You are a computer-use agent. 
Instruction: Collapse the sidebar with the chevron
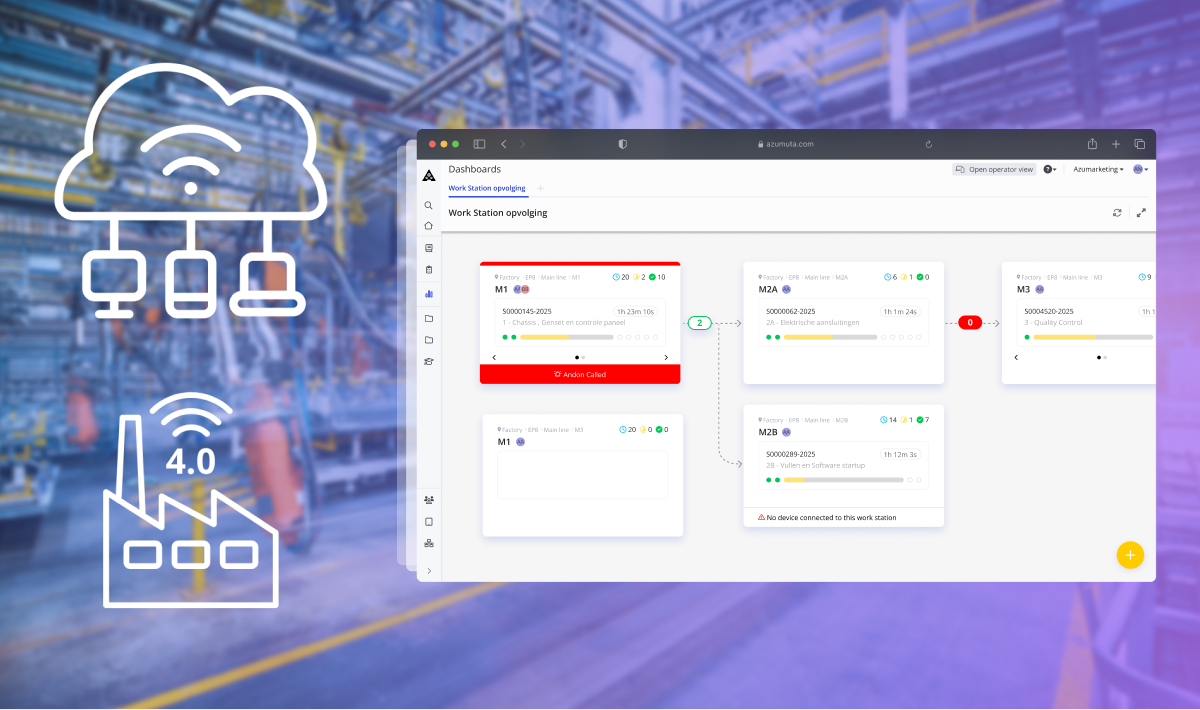click(428, 570)
